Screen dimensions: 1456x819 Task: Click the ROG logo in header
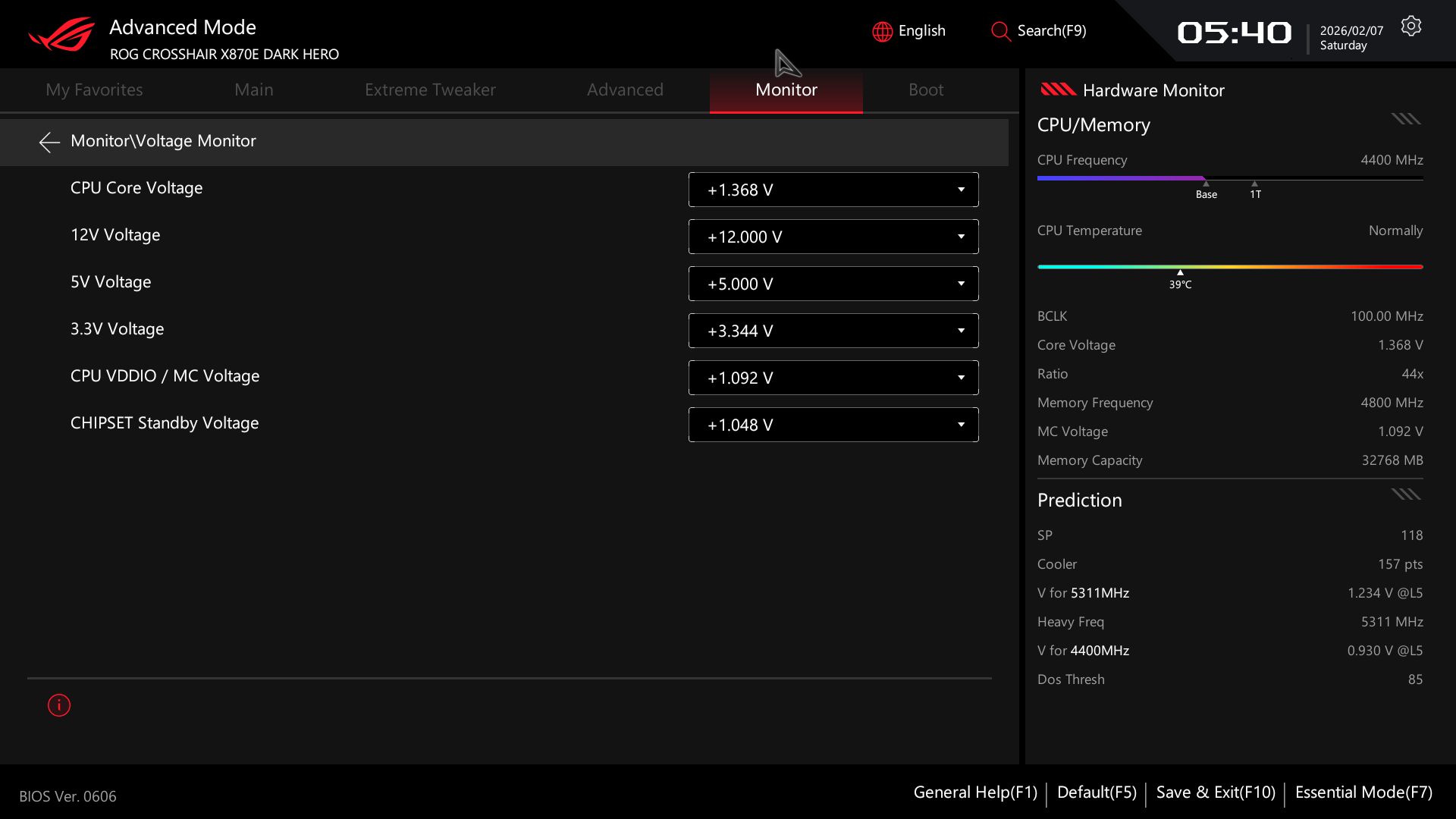point(61,35)
